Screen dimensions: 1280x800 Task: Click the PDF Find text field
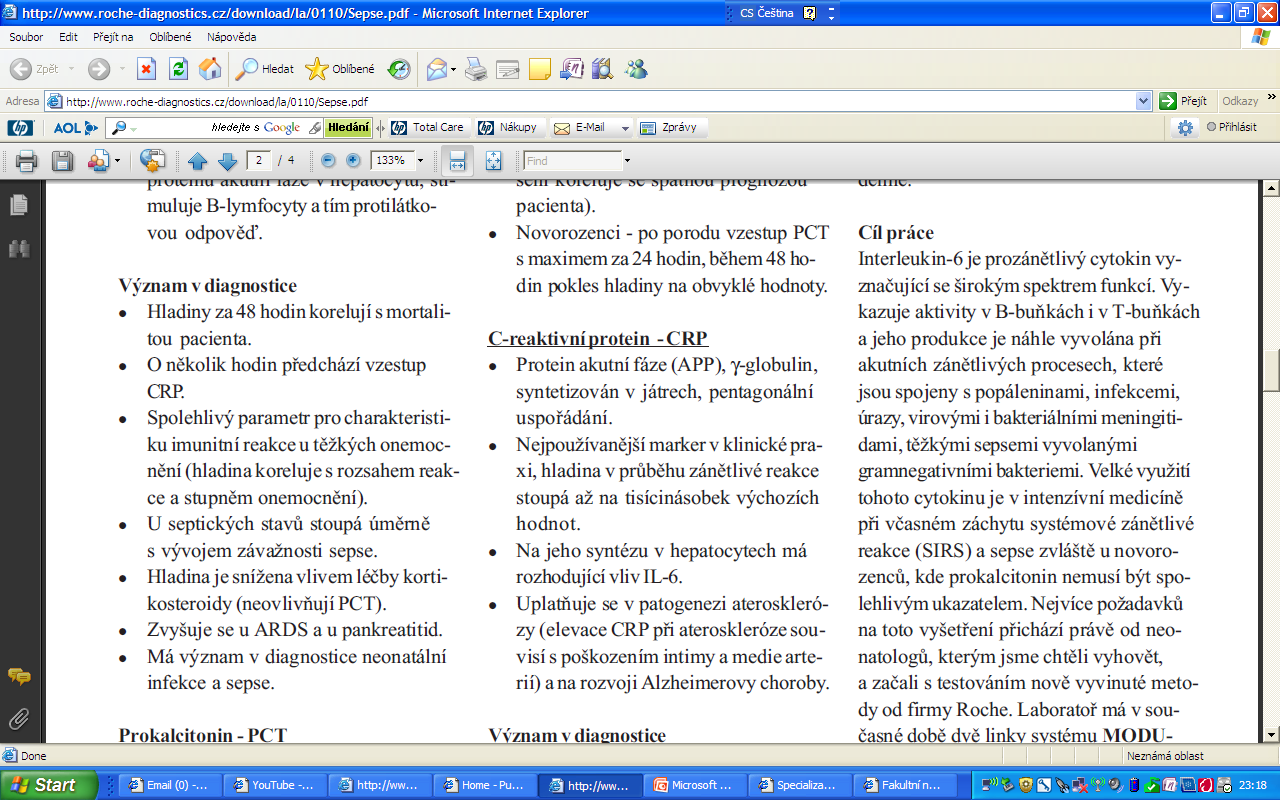[x=572, y=161]
